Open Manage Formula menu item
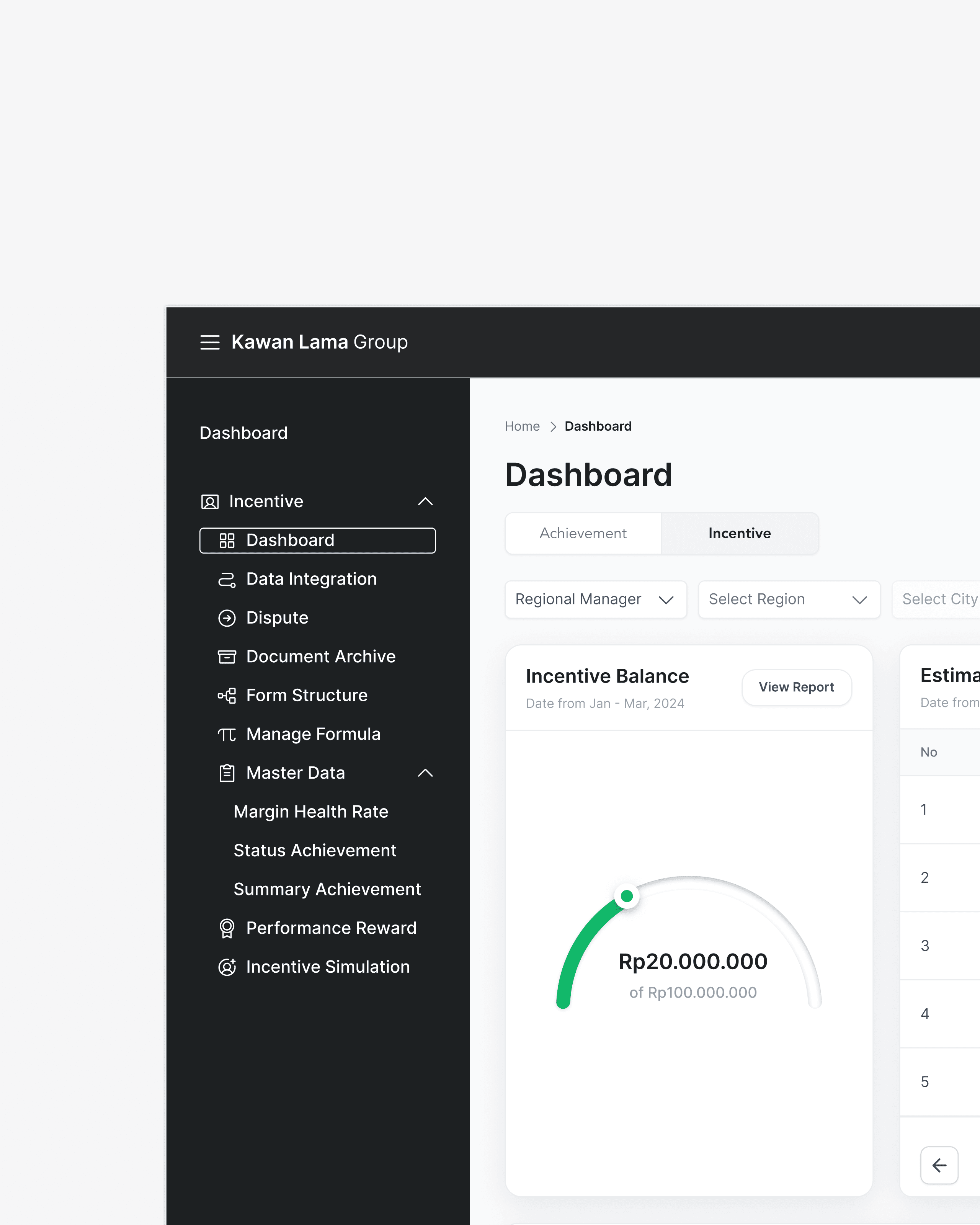 coord(313,735)
